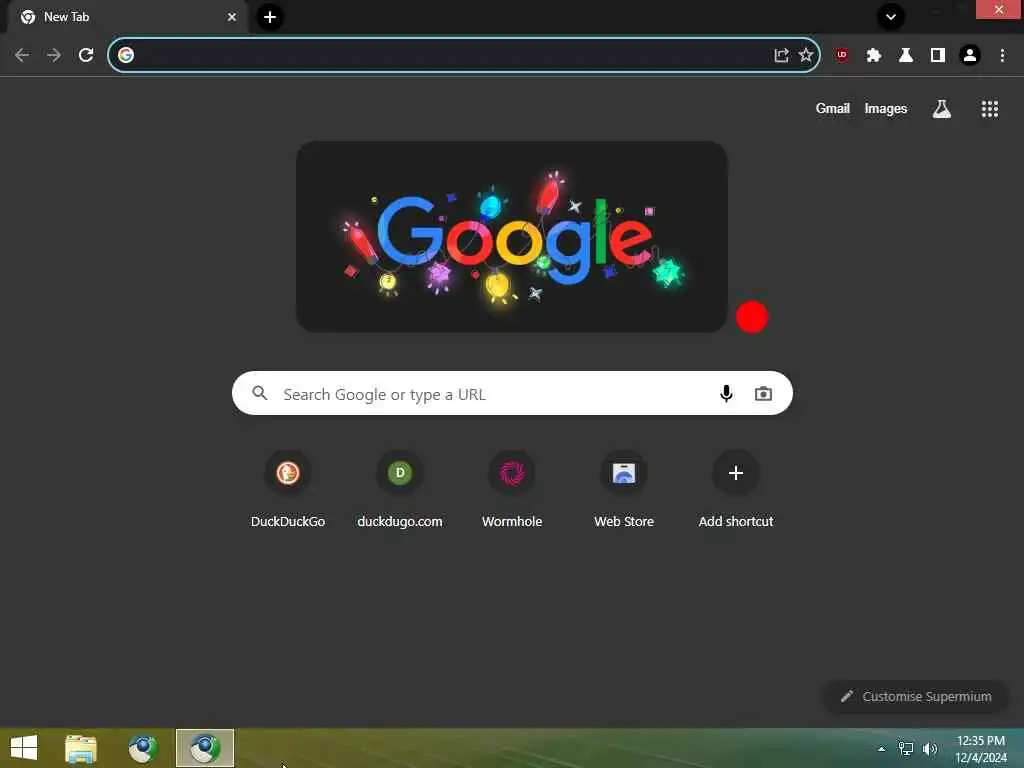Select the New Tab tab
The image size is (1024, 768).
(x=127, y=17)
